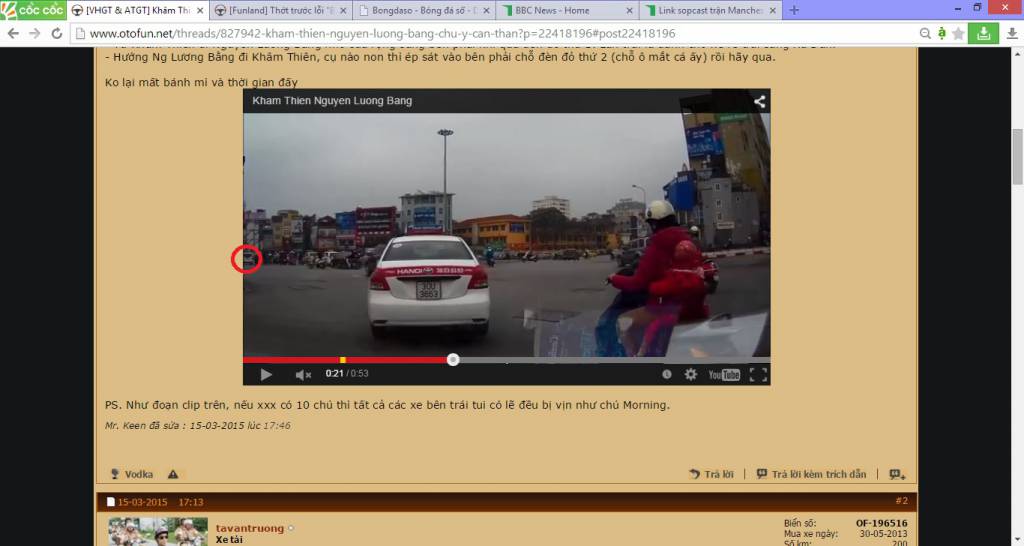
Task: Click the Cốc Cốc browser logo button
Action: pyautogui.click(x=33, y=10)
